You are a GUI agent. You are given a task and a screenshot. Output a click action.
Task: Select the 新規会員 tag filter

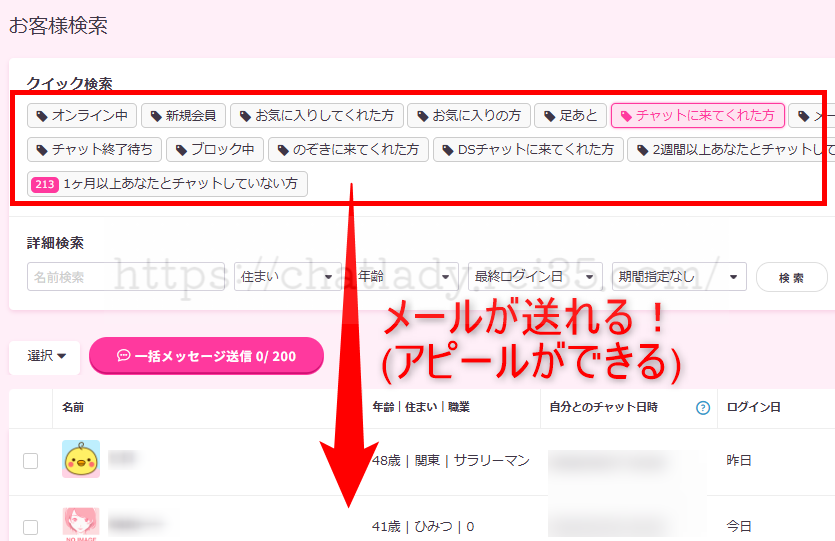coord(184,116)
